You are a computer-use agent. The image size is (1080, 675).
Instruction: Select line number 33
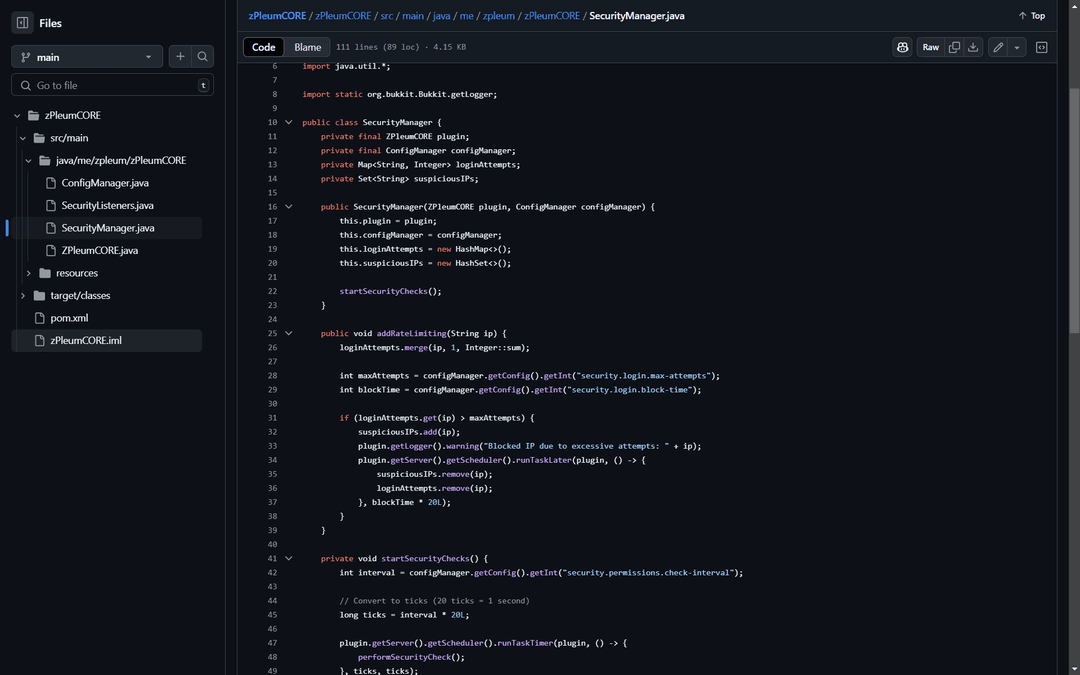click(x=273, y=446)
